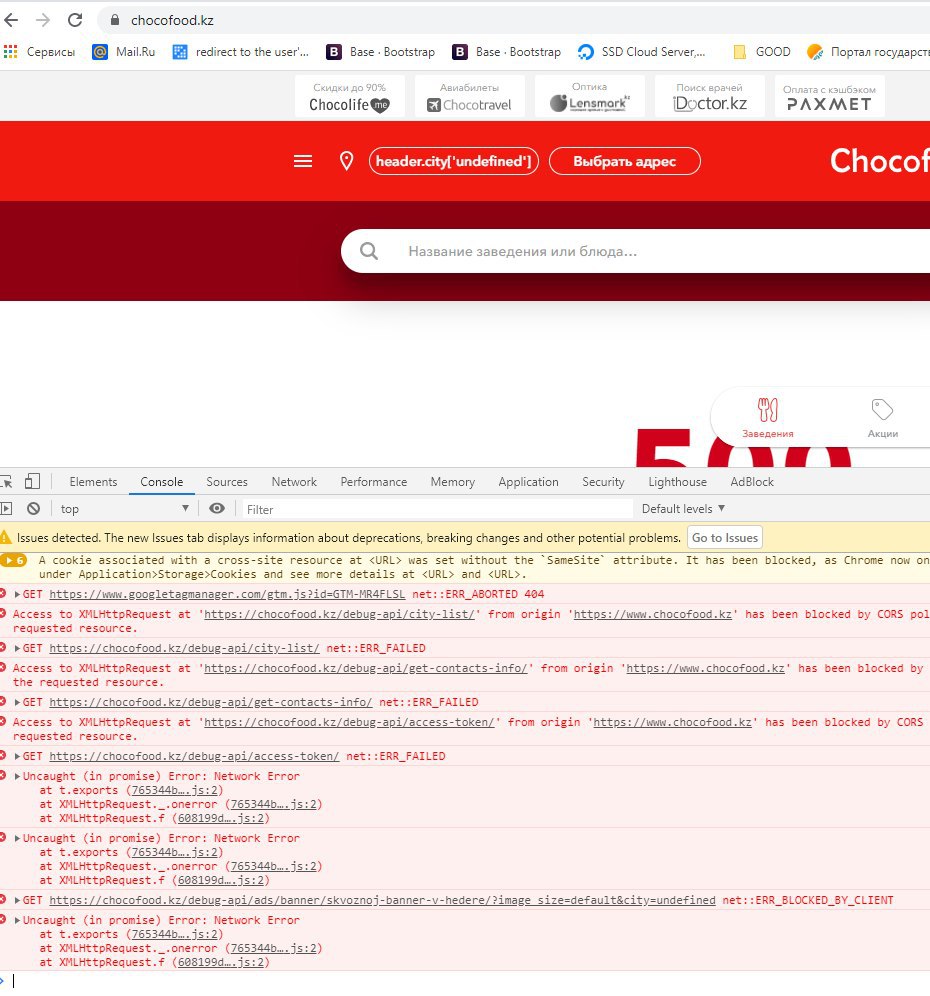930x996 pixels.
Task: Click the magnifier icon in search bar
Action: [x=369, y=252]
